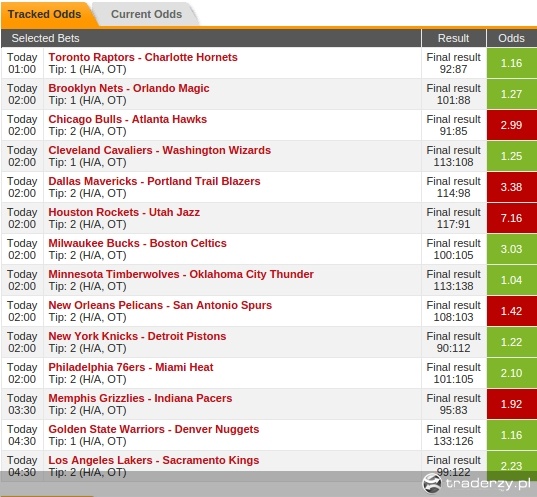Click the Today 01:00 time cell

[22, 63]
